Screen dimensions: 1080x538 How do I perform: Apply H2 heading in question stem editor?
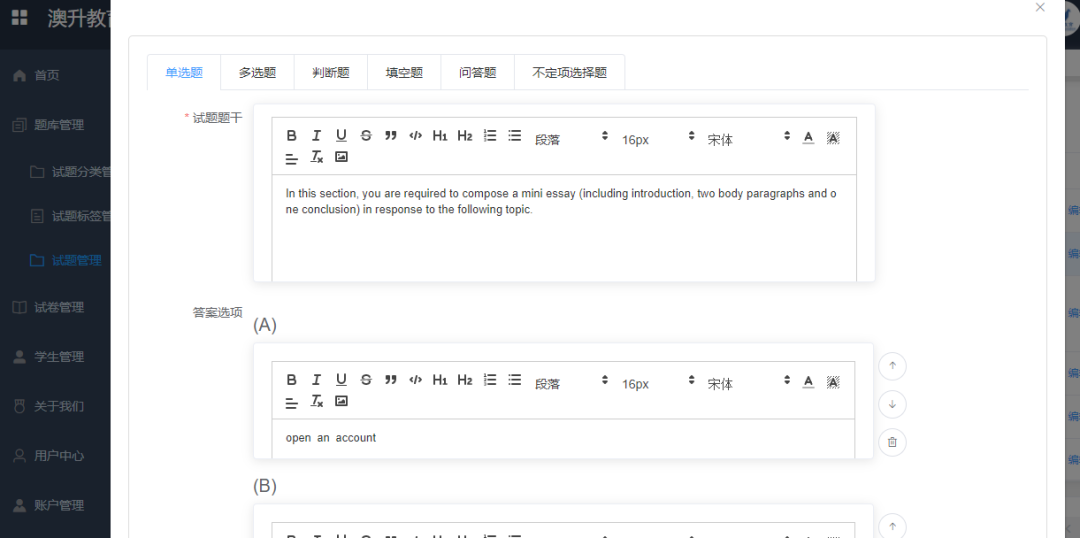465,136
